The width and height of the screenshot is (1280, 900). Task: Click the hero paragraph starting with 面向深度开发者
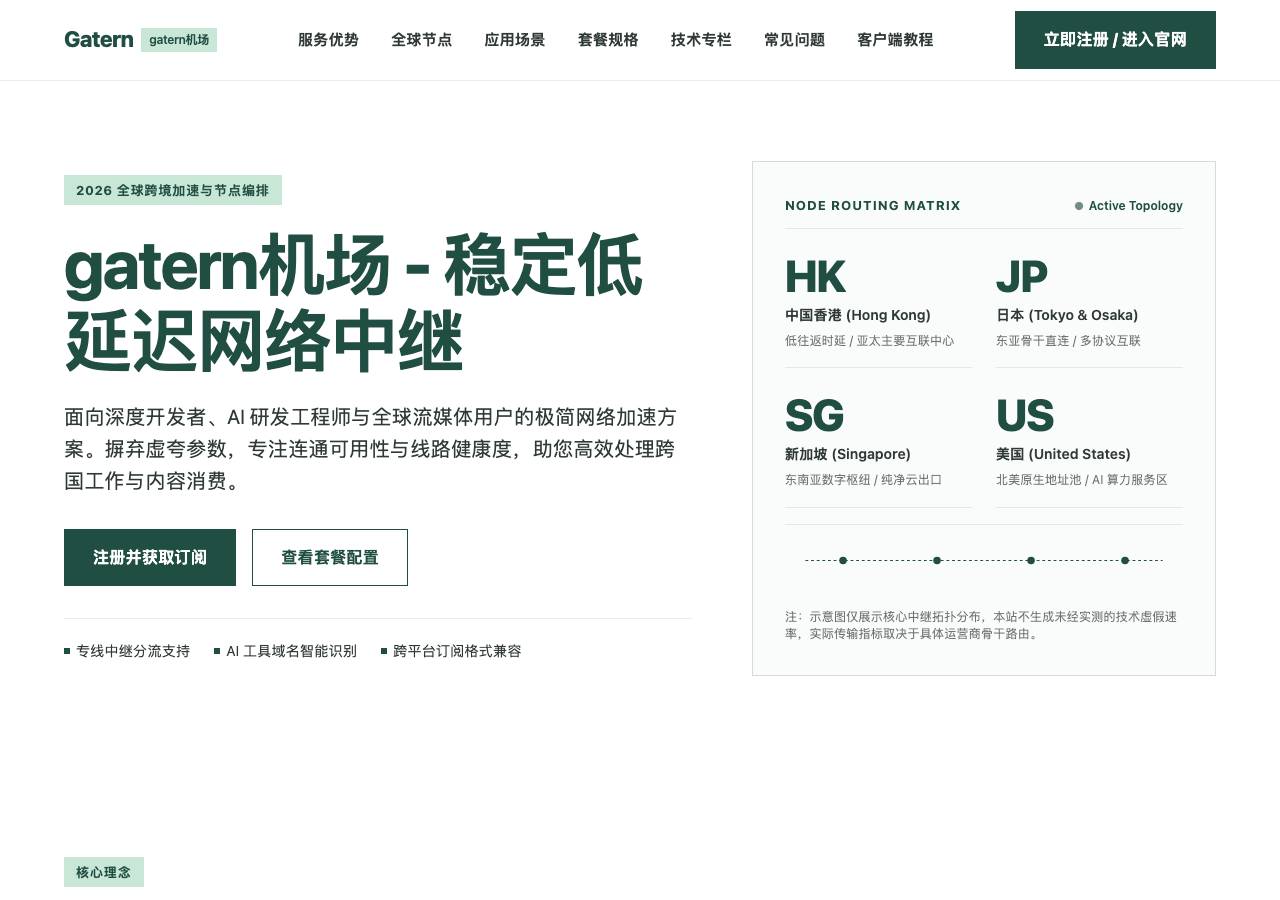pos(371,449)
